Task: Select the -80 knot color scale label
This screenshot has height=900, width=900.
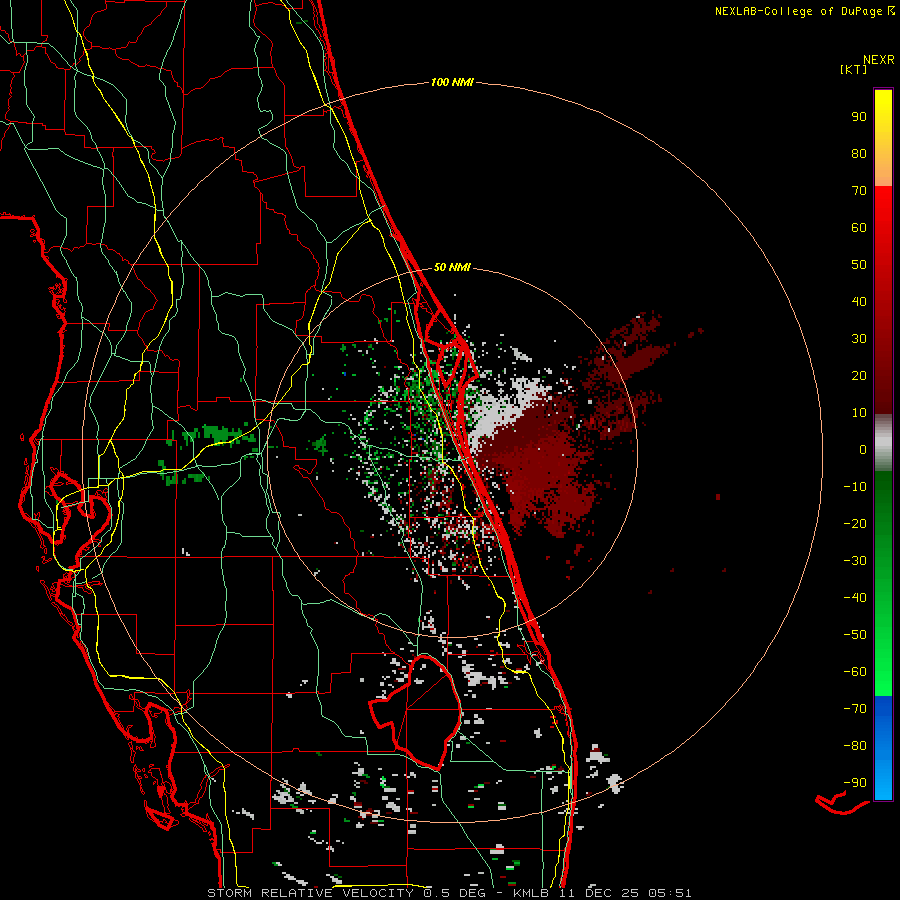Action: 855,746
